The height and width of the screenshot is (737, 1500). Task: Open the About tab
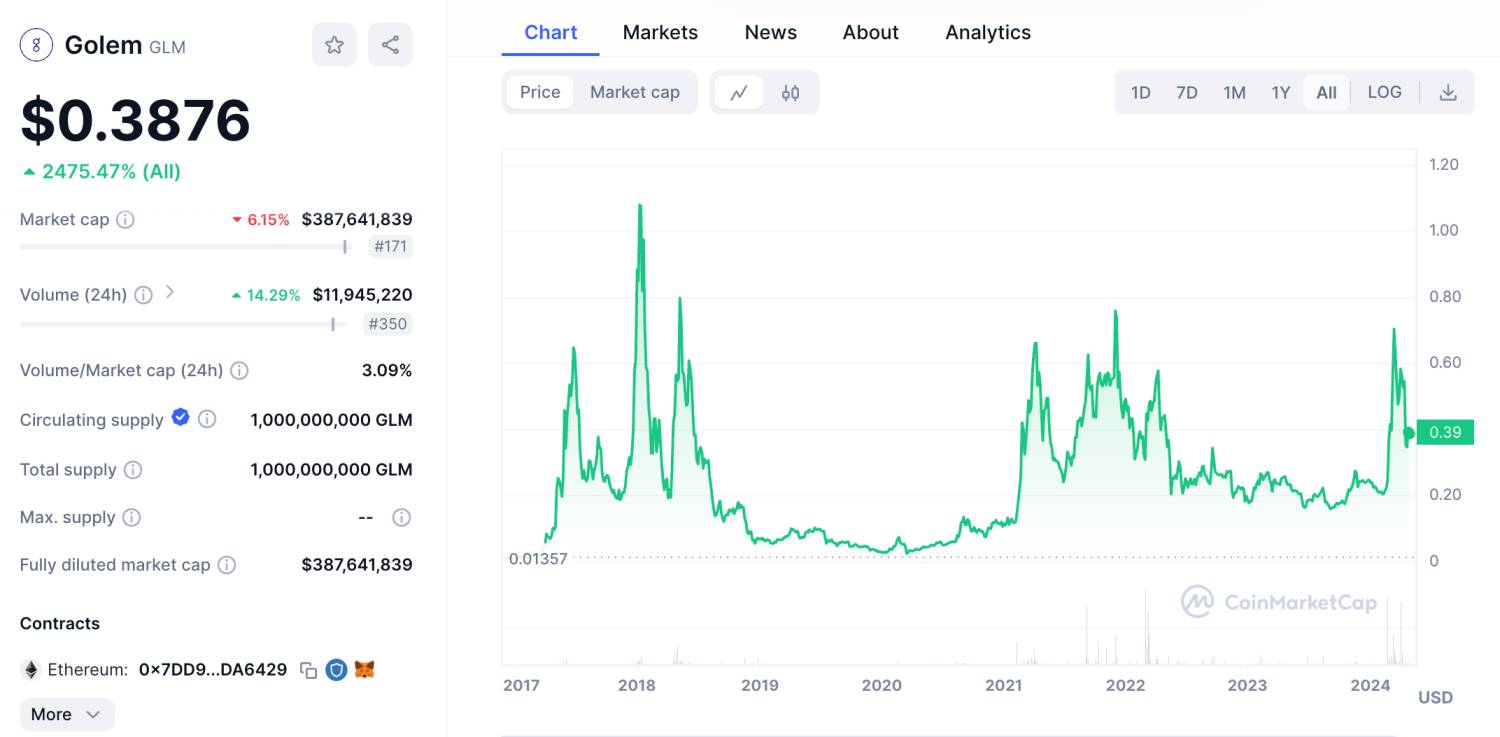click(x=870, y=32)
